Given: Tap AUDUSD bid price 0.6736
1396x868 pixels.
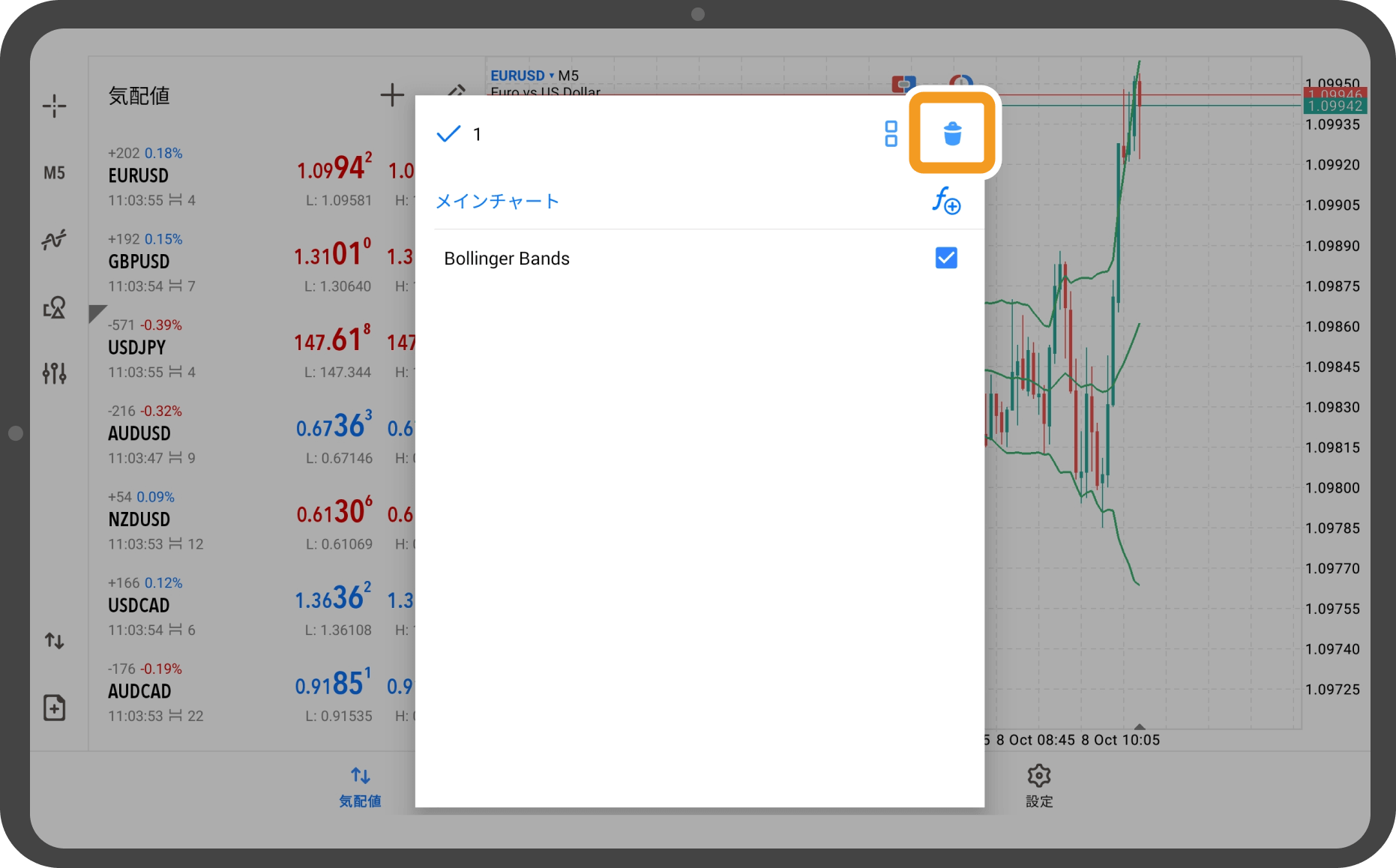Looking at the screenshot, I should pos(334,426).
